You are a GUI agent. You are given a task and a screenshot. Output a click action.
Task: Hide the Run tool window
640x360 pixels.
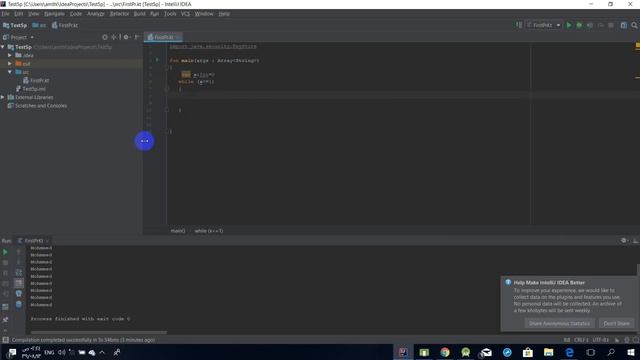pyautogui.click(x=635, y=240)
